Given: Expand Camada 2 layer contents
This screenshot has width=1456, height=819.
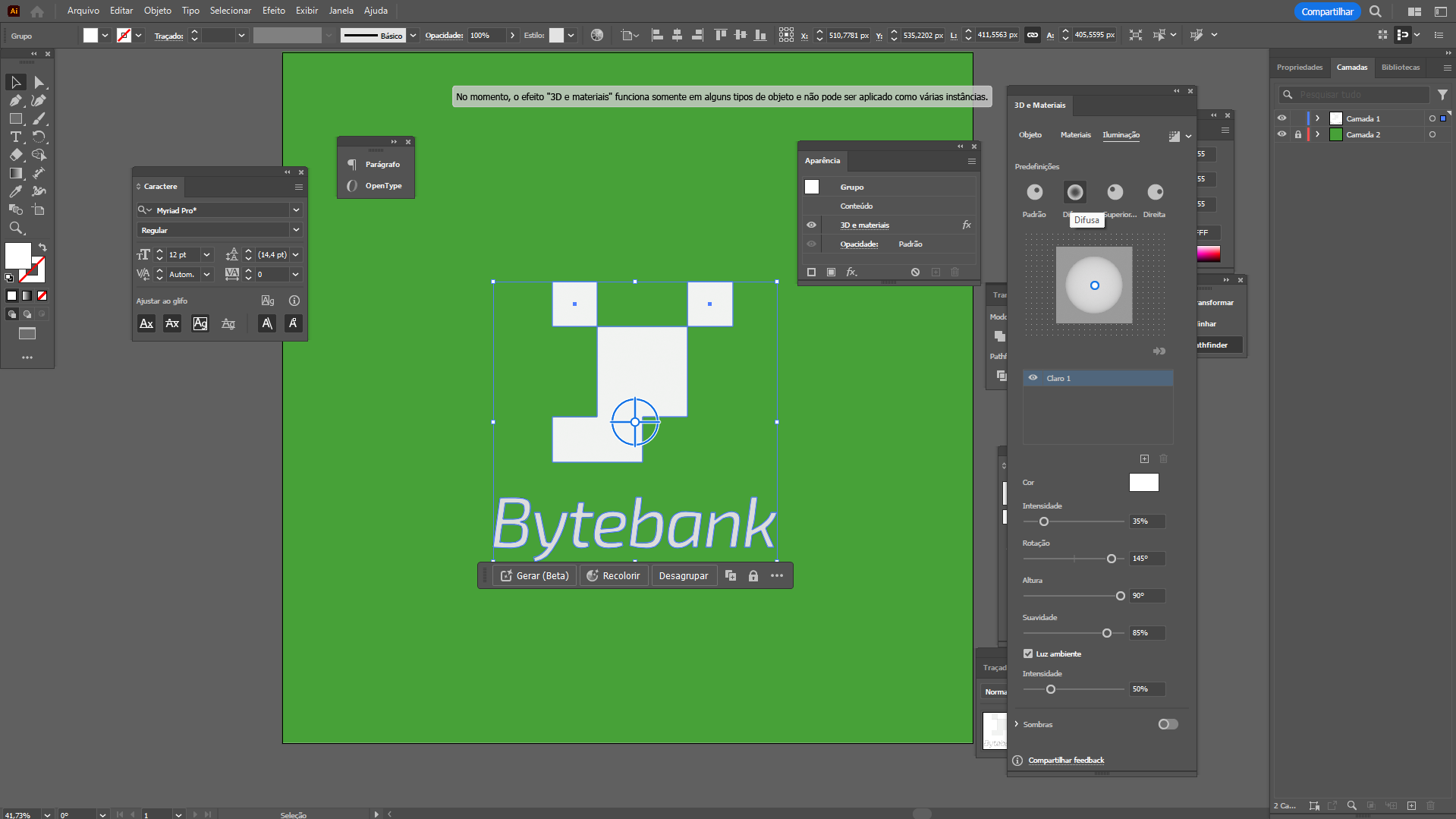Looking at the screenshot, I should click(1318, 134).
